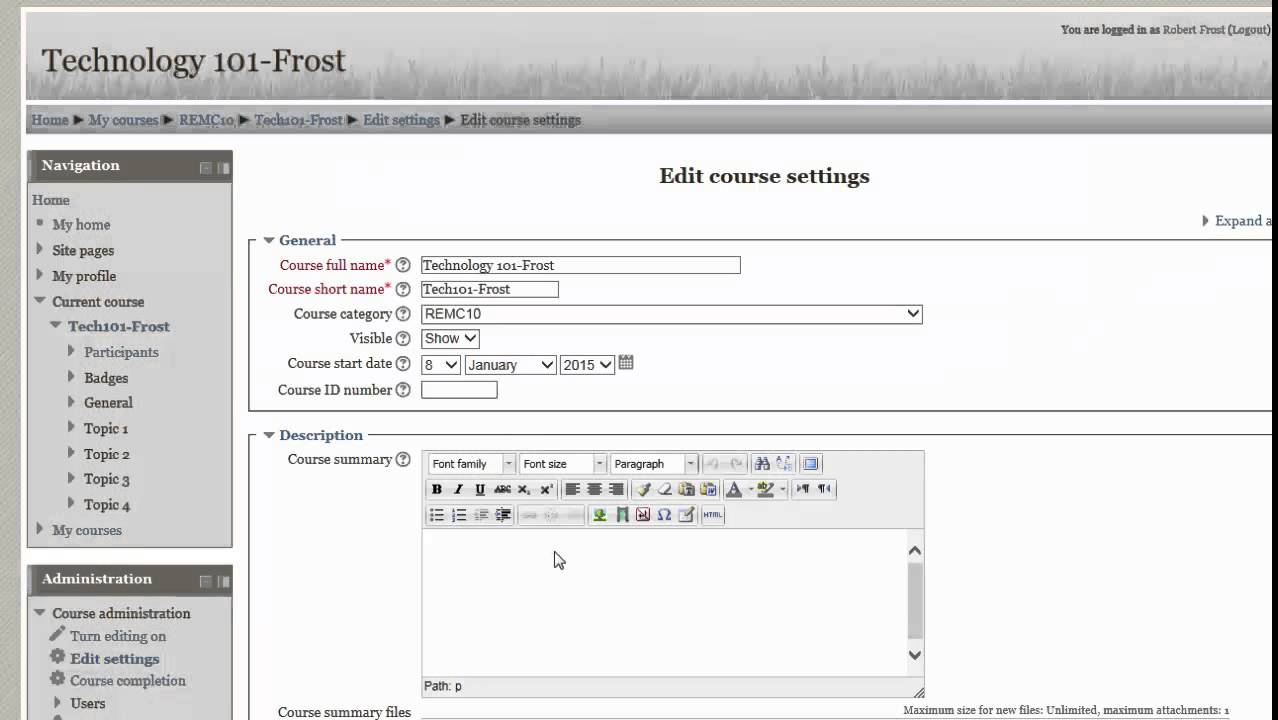Open the background highlight color picker
The height and width of the screenshot is (720, 1278).
(x=765, y=489)
